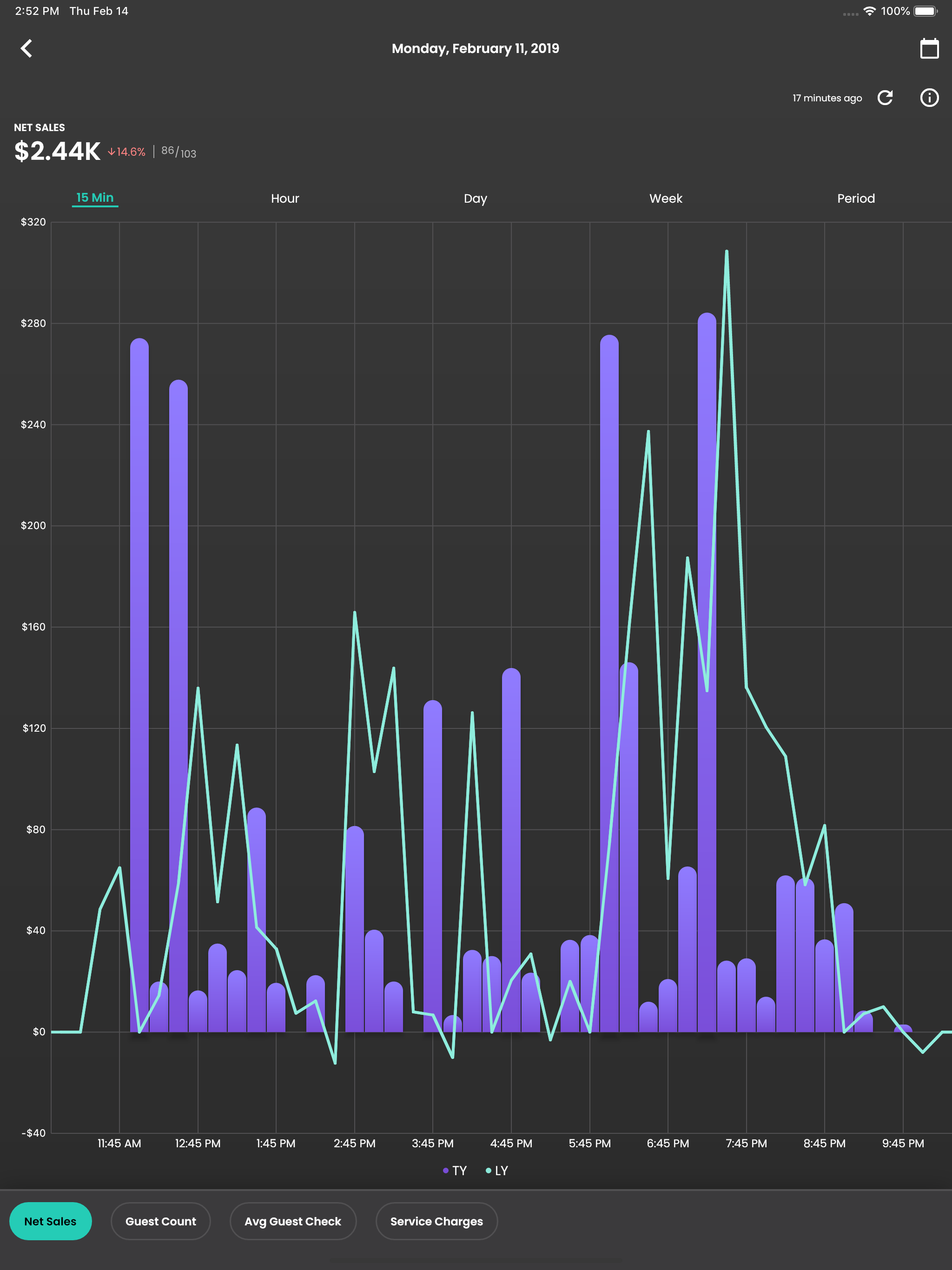Tap the 9:45 PM axis label

(x=903, y=1143)
